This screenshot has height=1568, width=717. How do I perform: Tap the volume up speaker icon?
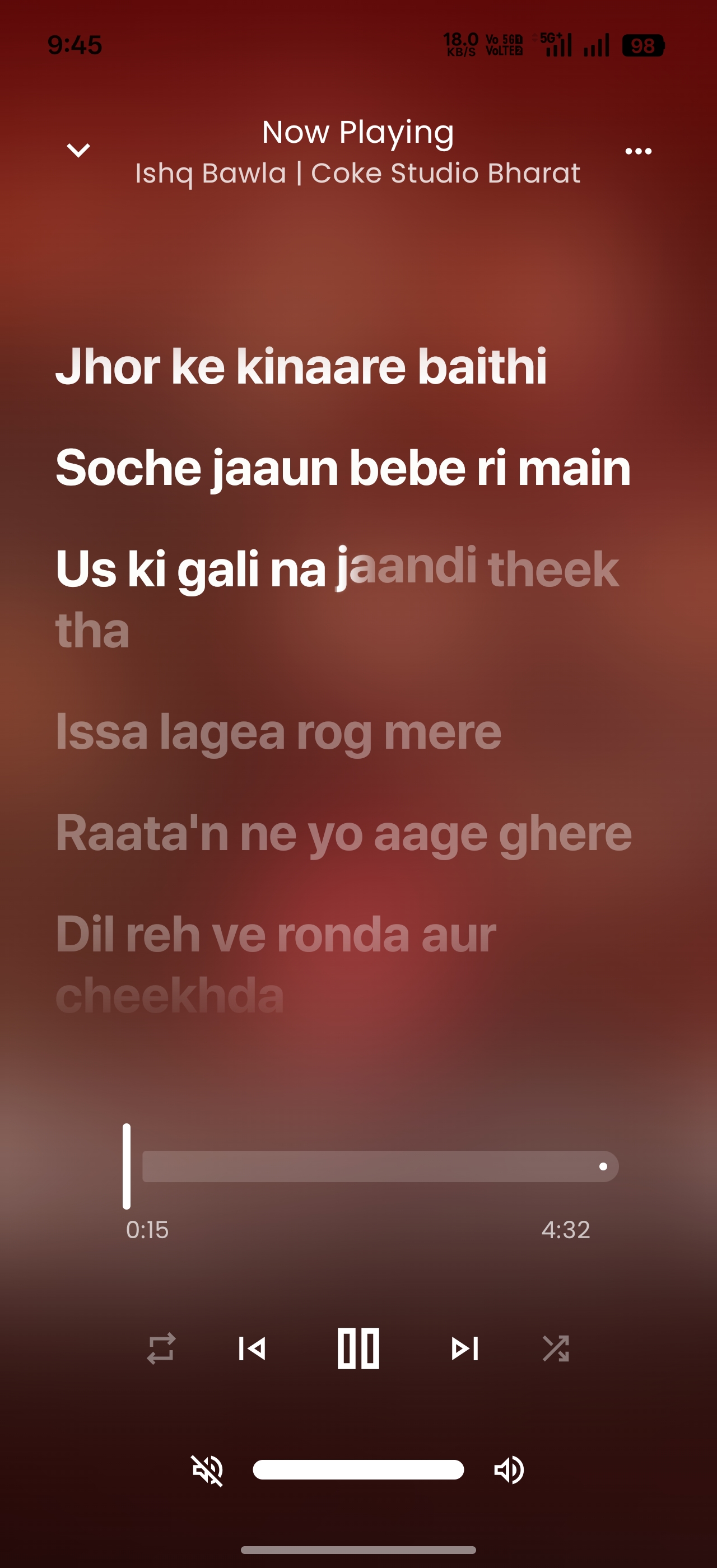coord(509,1470)
